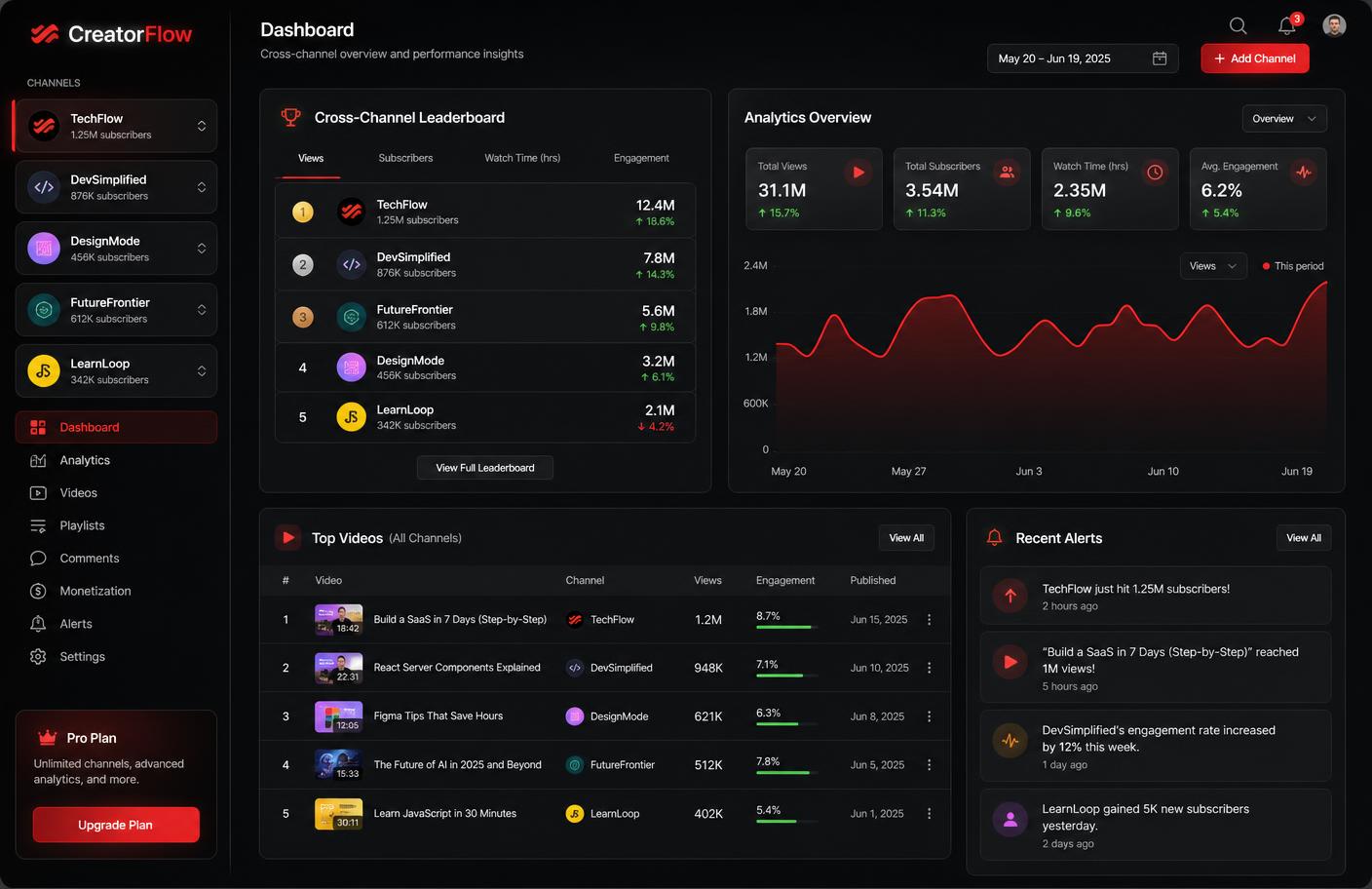
Task: Click LearnLoop leaderboard value 2.1M
Action: pyautogui.click(x=660, y=410)
